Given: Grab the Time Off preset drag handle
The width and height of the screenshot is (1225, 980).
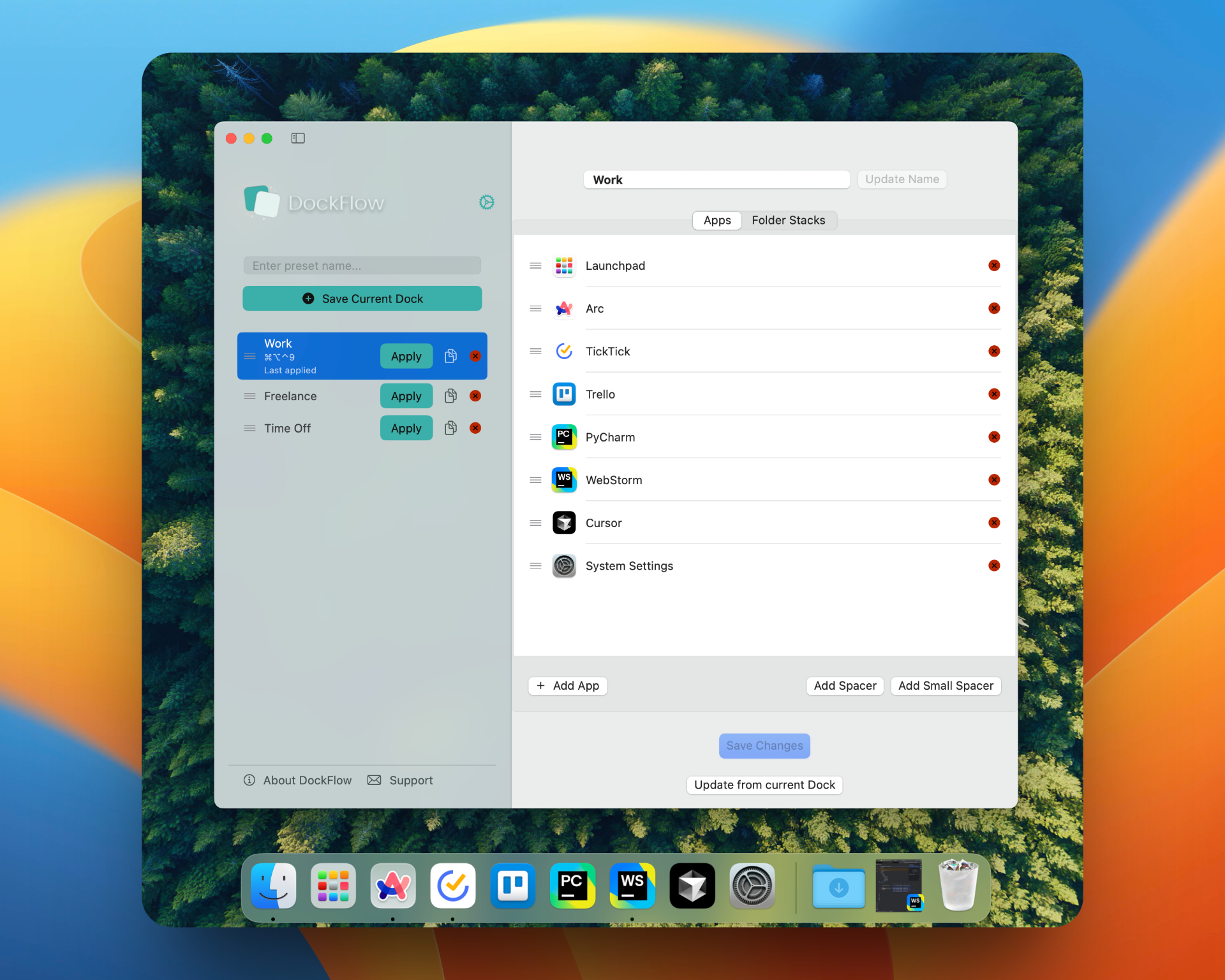Looking at the screenshot, I should pyautogui.click(x=250, y=428).
